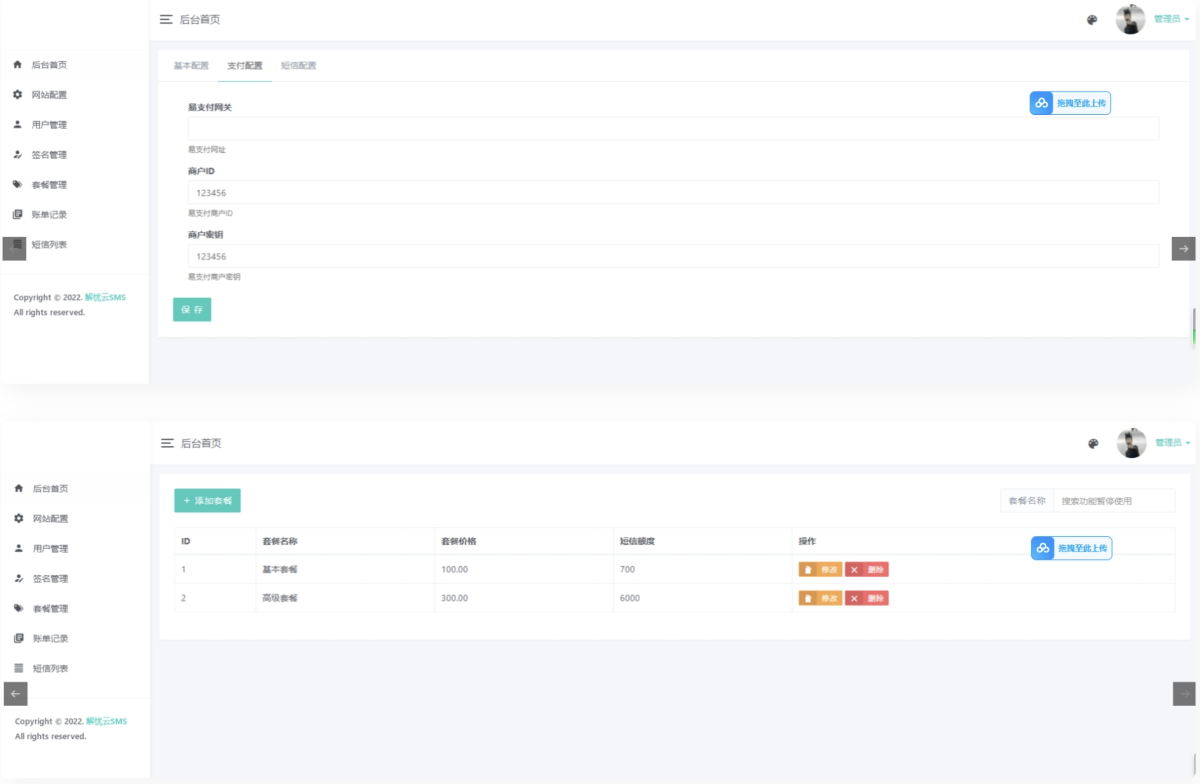The width and height of the screenshot is (1200, 784).
Task: Focus the 易支付网关 input field
Action: [673, 128]
